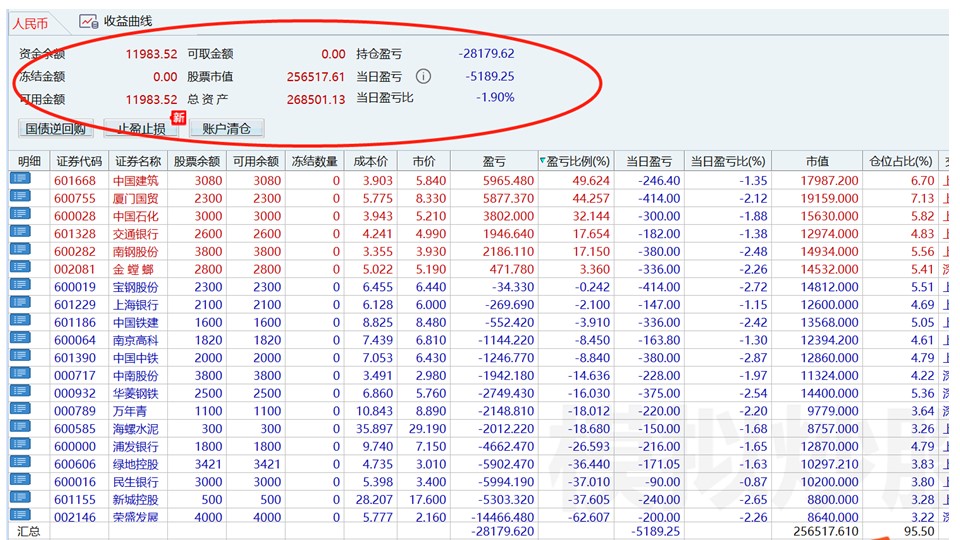Click 持仓盈亏 value -28179.62

pos(487,54)
